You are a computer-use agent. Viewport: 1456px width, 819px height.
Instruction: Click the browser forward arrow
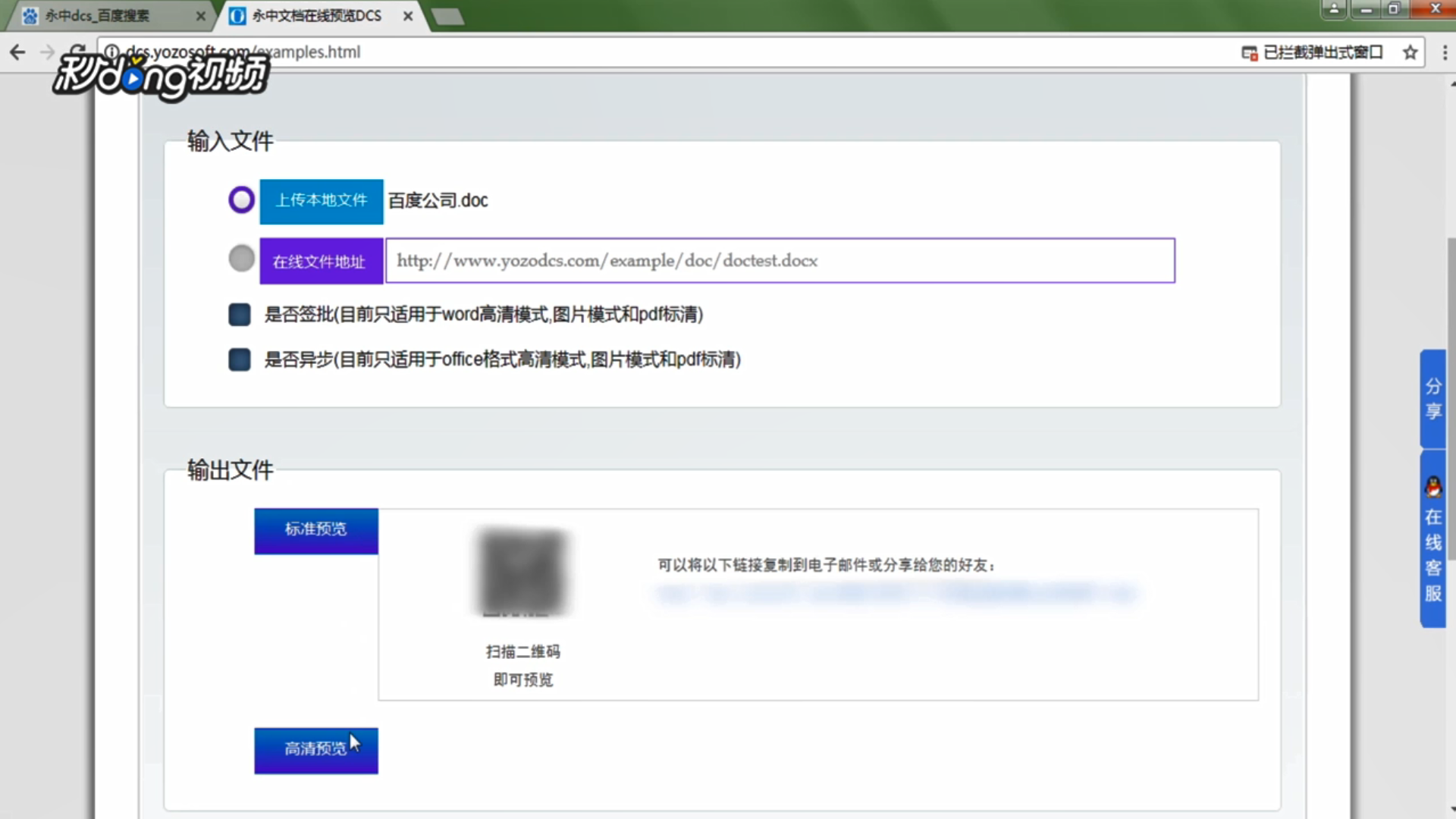click(47, 52)
